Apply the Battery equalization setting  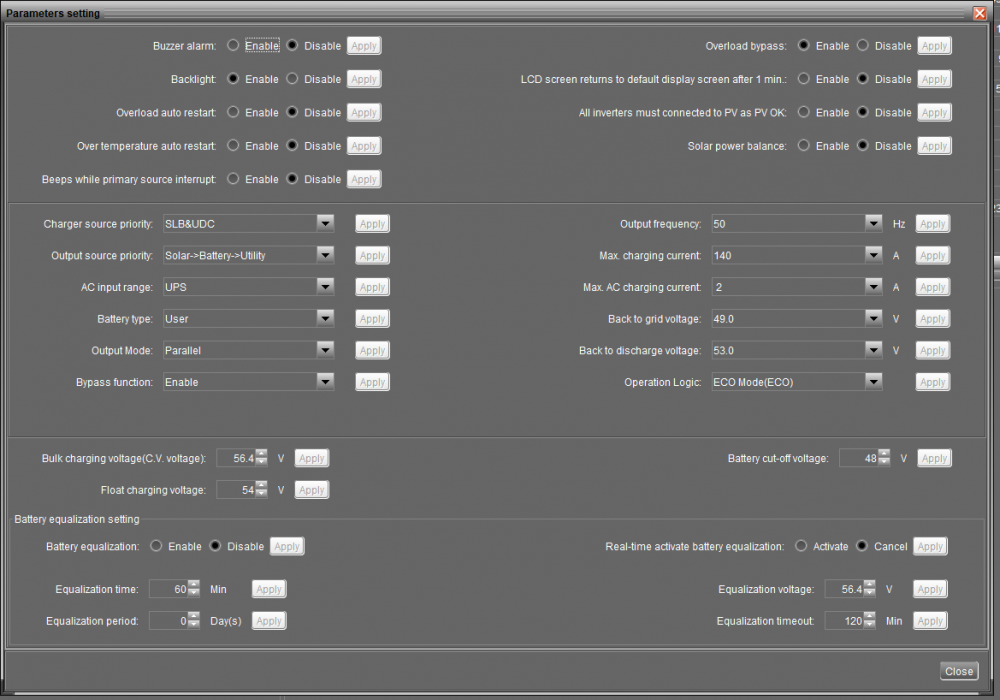pos(287,546)
